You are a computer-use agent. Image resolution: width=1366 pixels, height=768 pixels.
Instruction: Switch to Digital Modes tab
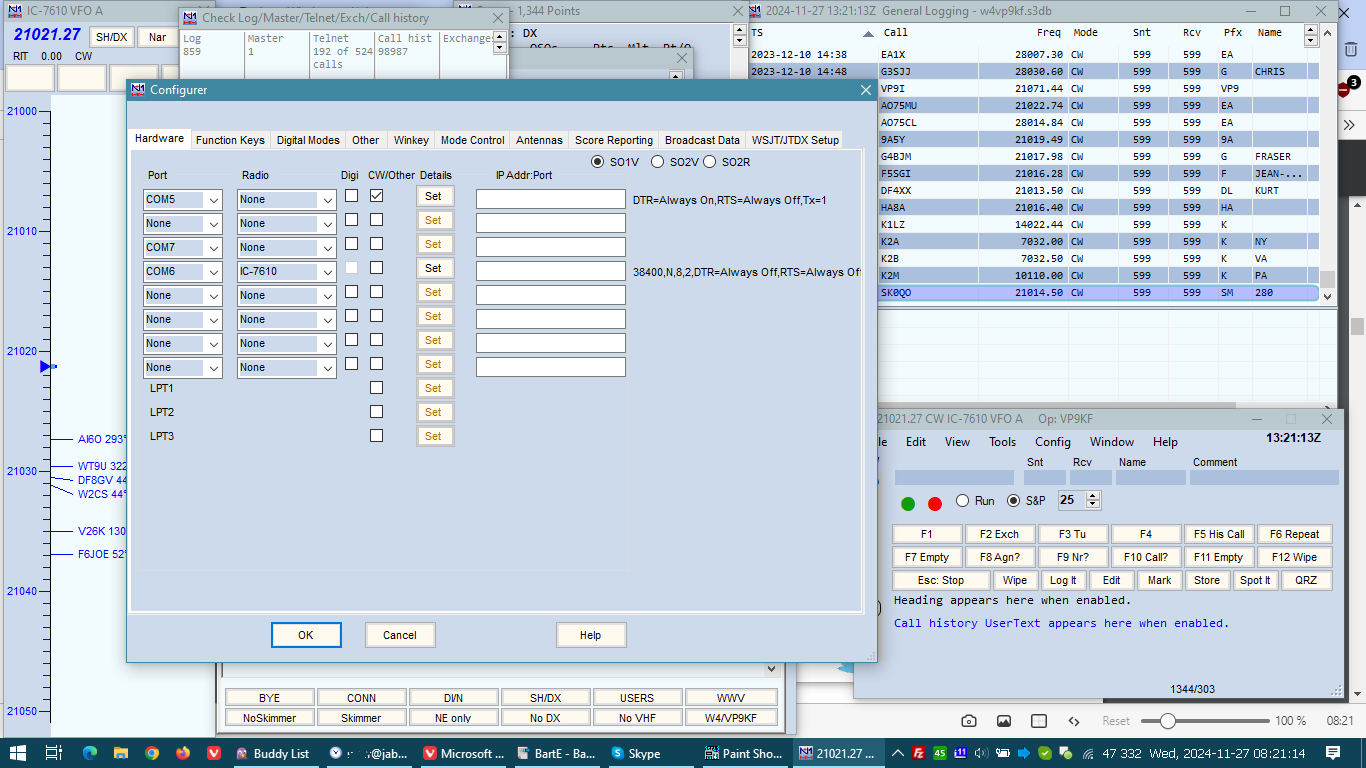tap(308, 140)
